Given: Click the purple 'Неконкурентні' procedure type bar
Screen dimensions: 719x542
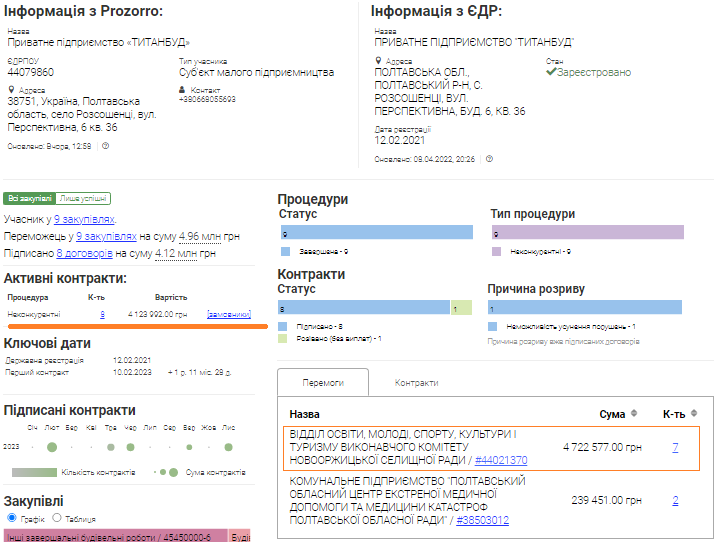Looking at the screenshot, I should click(x=586, y=232).
